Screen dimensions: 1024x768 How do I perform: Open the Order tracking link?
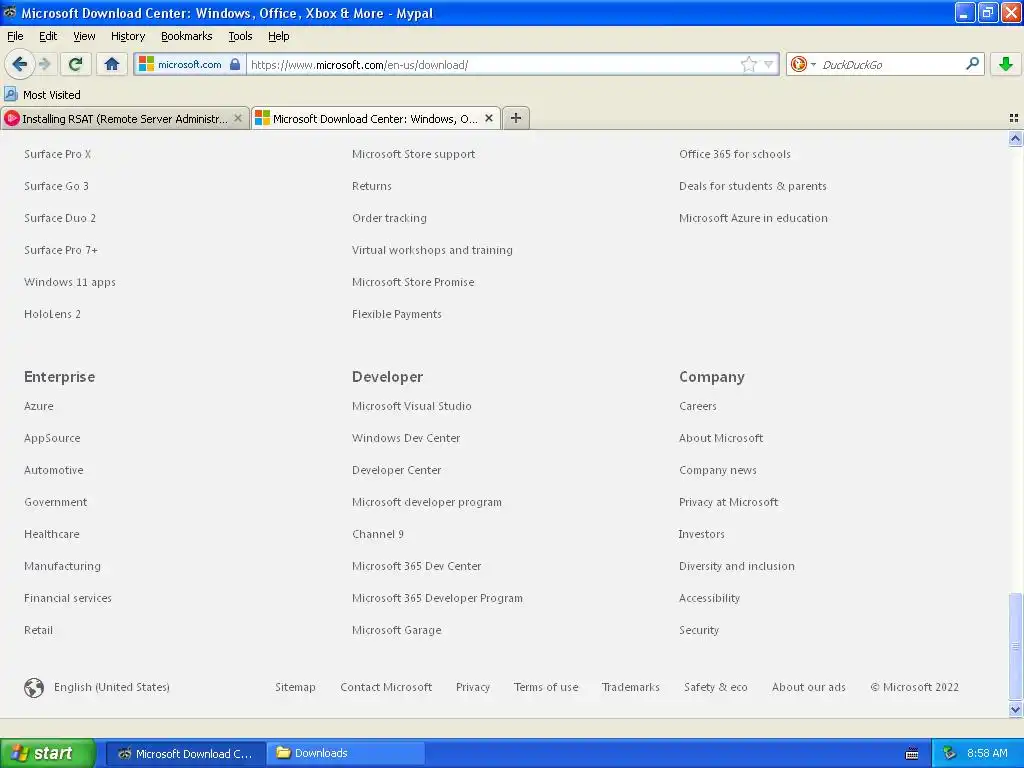(x=389, y=218)
